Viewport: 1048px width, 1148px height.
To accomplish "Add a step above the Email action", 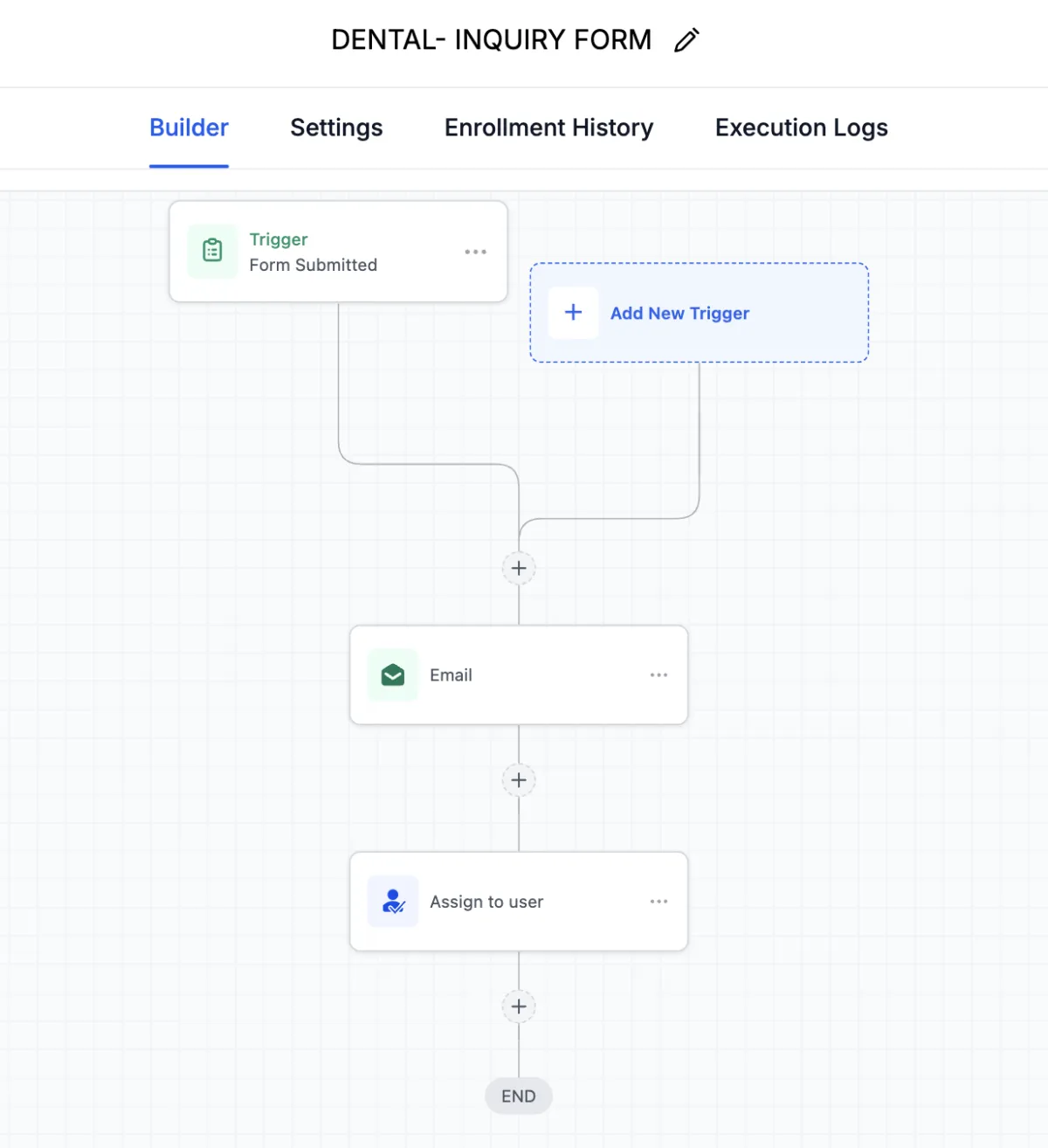I will (x=519, y=569).
